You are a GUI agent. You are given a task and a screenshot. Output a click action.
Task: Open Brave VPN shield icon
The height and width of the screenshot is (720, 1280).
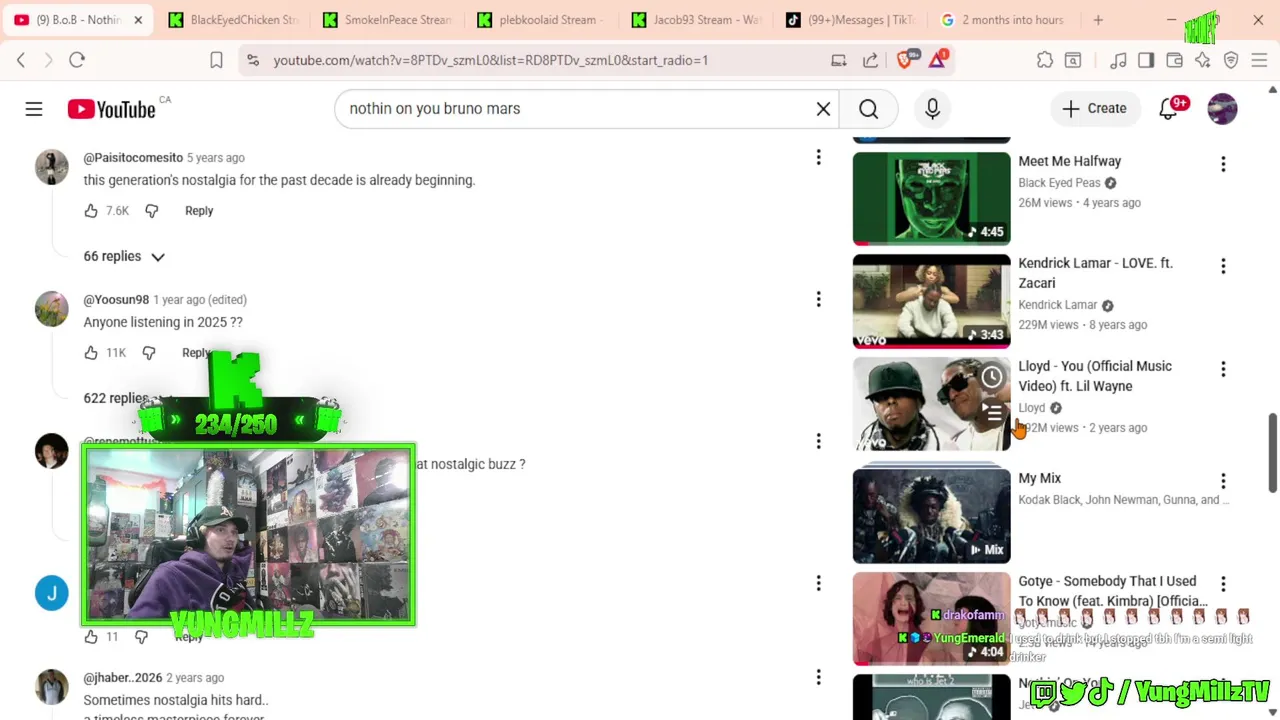1231,60
